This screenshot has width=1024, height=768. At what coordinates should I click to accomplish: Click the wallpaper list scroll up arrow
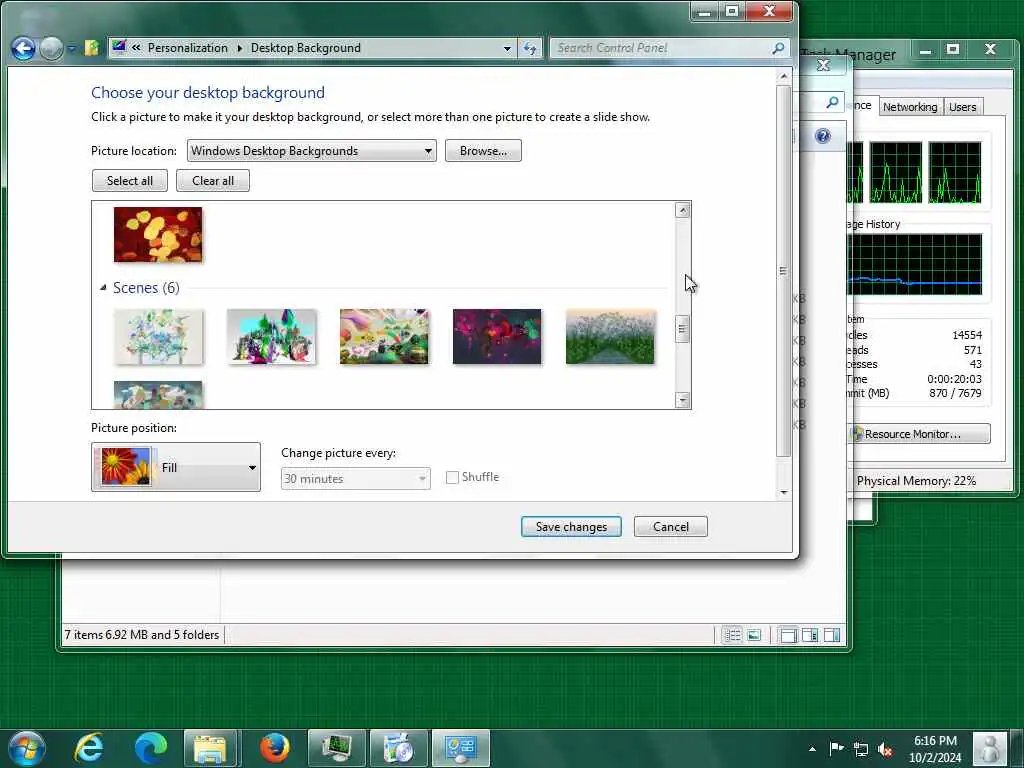682,210
